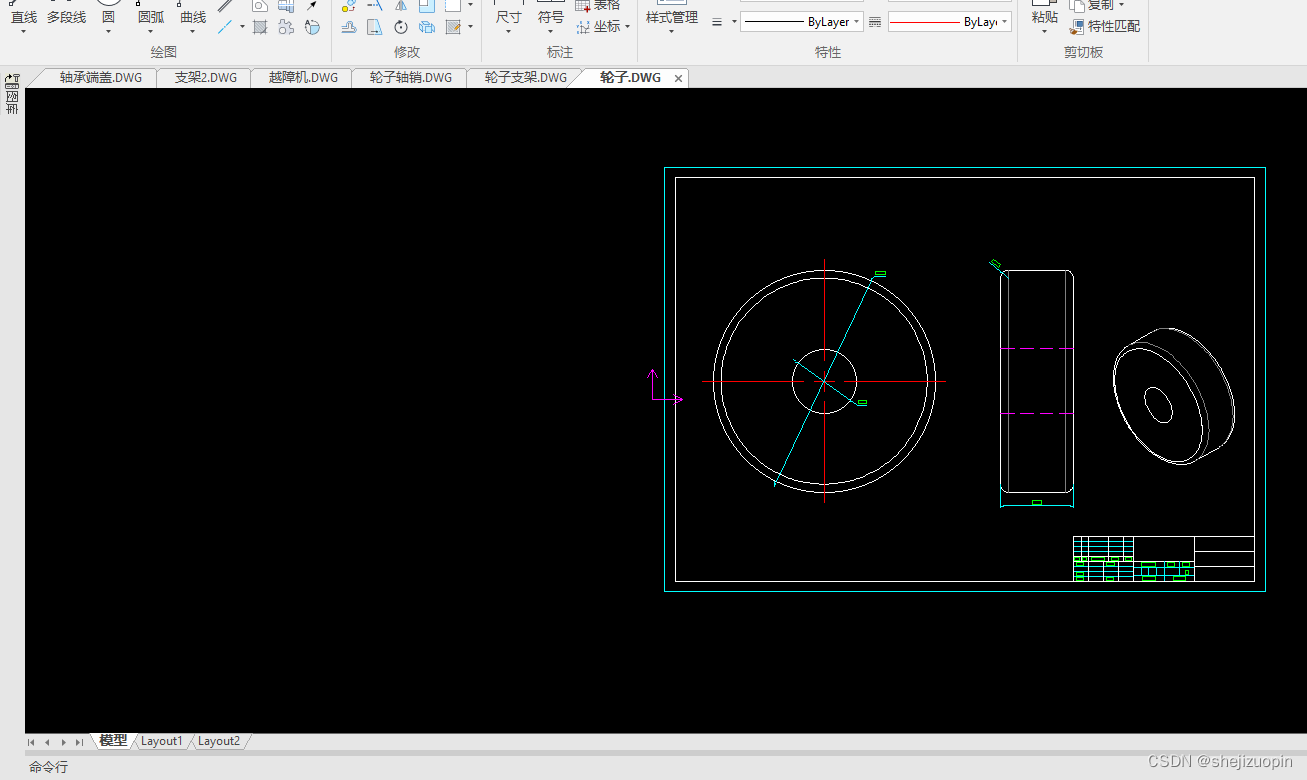The width and height of the screenshot is (1307, 780).
Task: Select the magenta dashed line in side view
Action: point(1037,349)
